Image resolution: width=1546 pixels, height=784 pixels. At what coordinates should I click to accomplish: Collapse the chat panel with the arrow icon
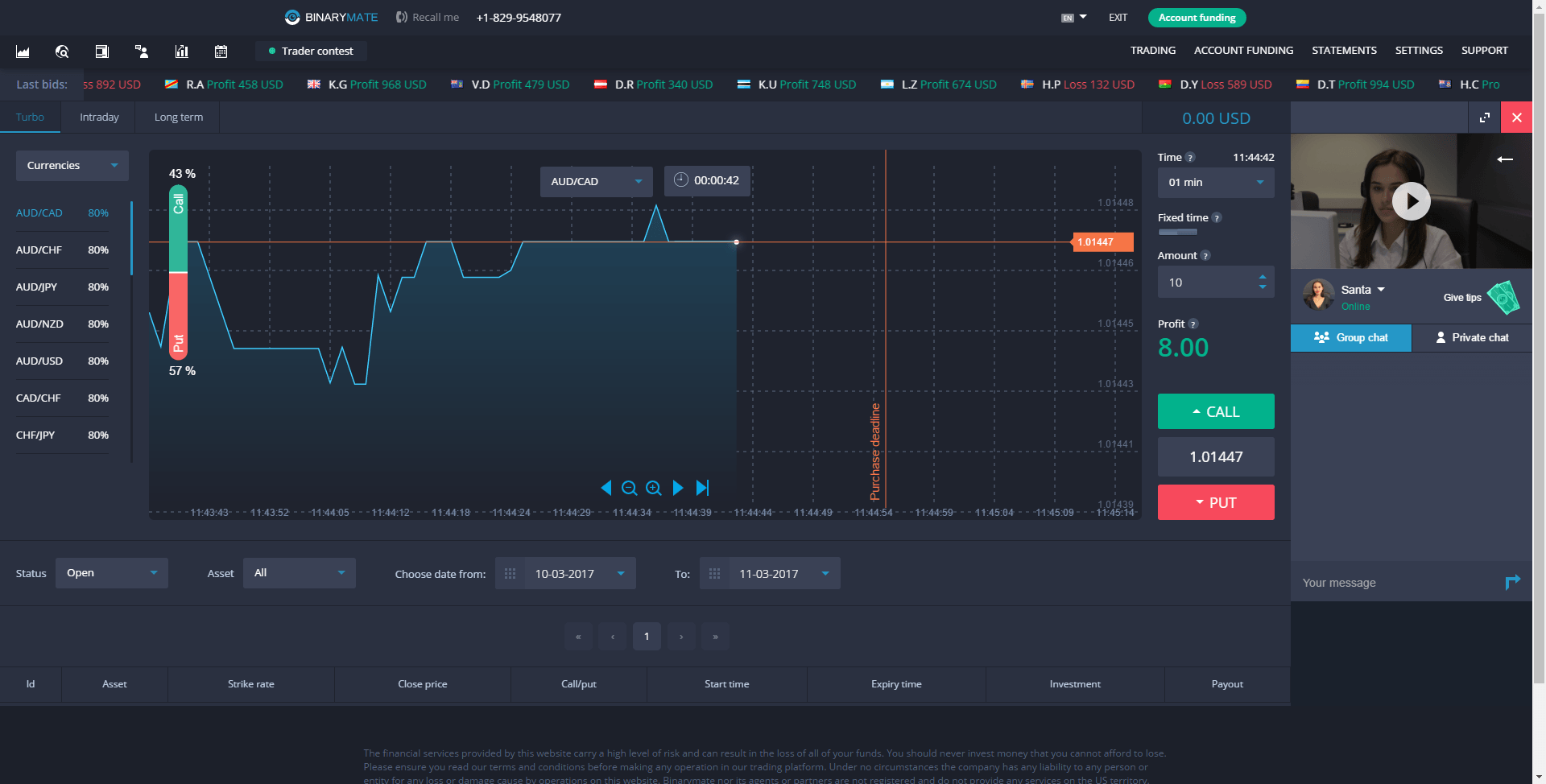[x=1505, y=159]
